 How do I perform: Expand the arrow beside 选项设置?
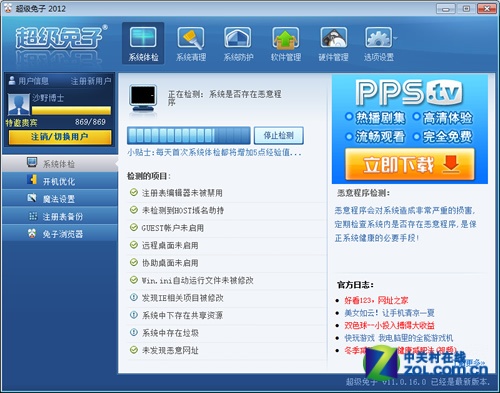395,38
